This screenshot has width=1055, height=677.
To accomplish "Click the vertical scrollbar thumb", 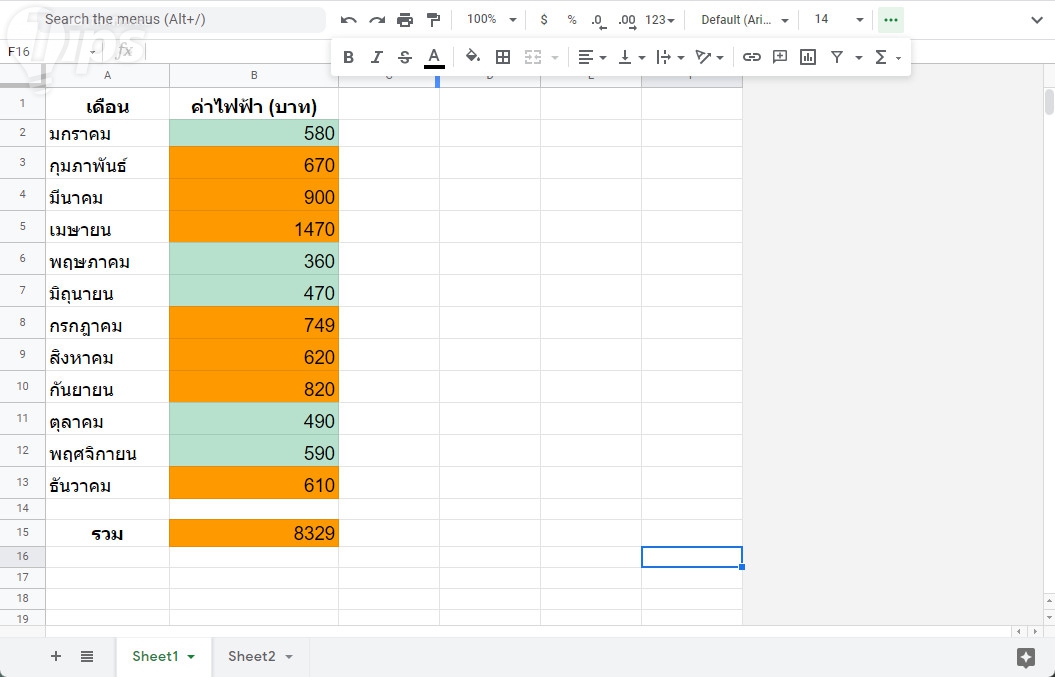I will point(1049,102).
